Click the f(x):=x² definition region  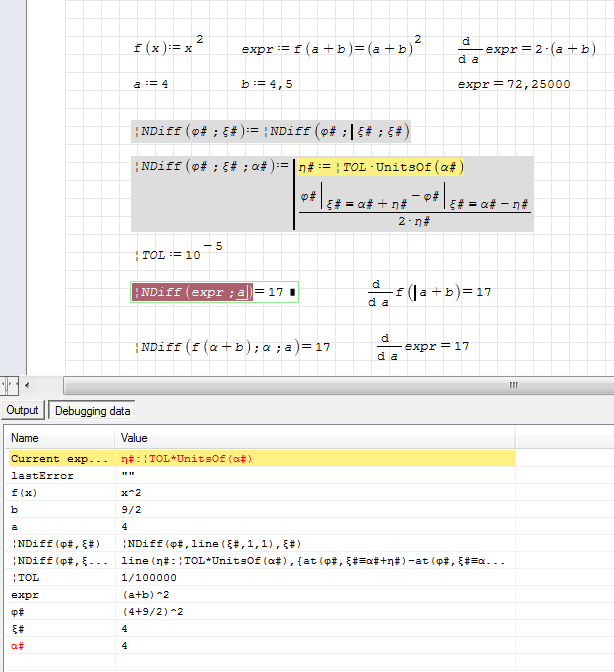click(168, 47)
